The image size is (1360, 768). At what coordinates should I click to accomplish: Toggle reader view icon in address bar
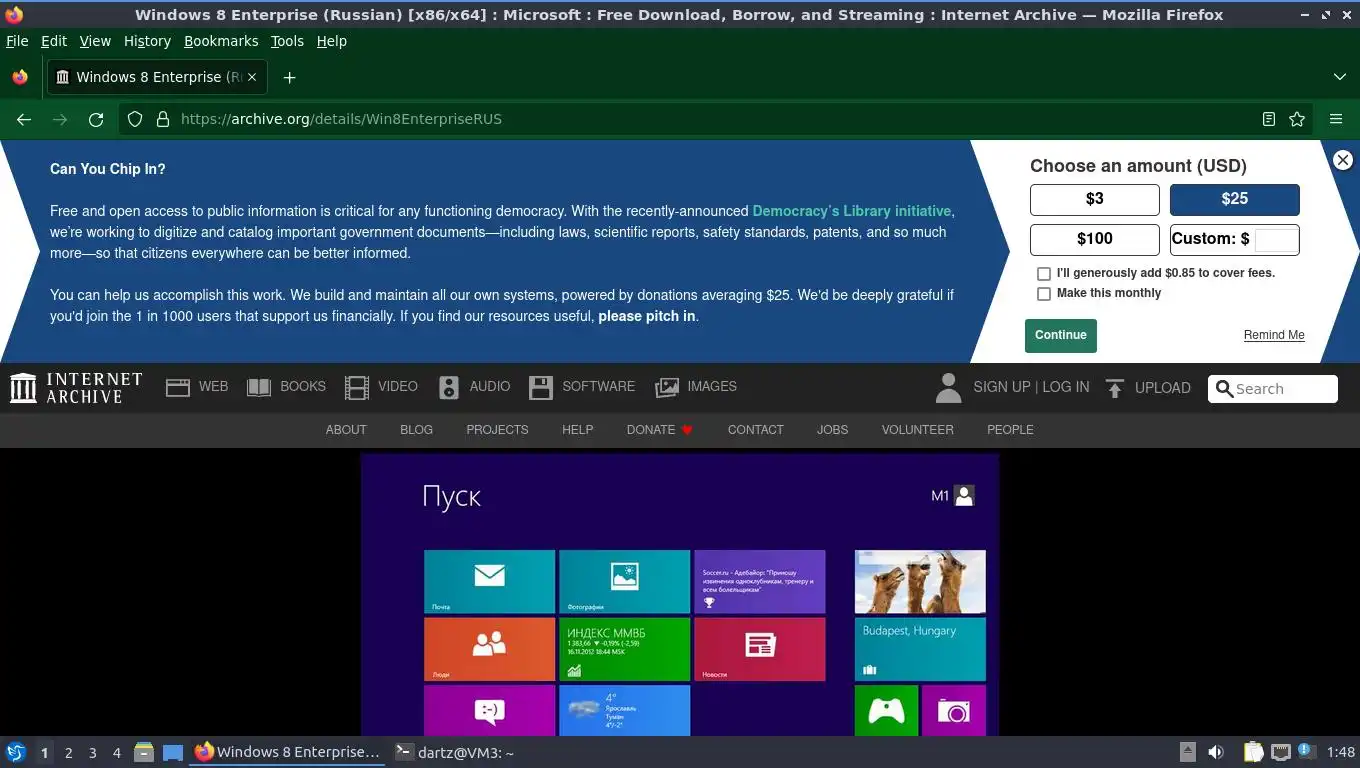coord(1269,119)
